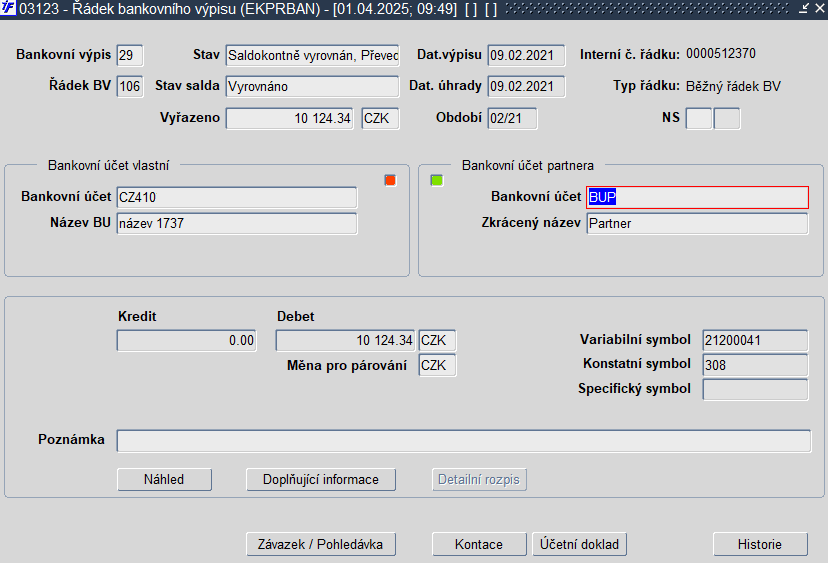Click the Dat. úhrady date field
This screenshot has height=563, width=828.
tap(526, 86)
